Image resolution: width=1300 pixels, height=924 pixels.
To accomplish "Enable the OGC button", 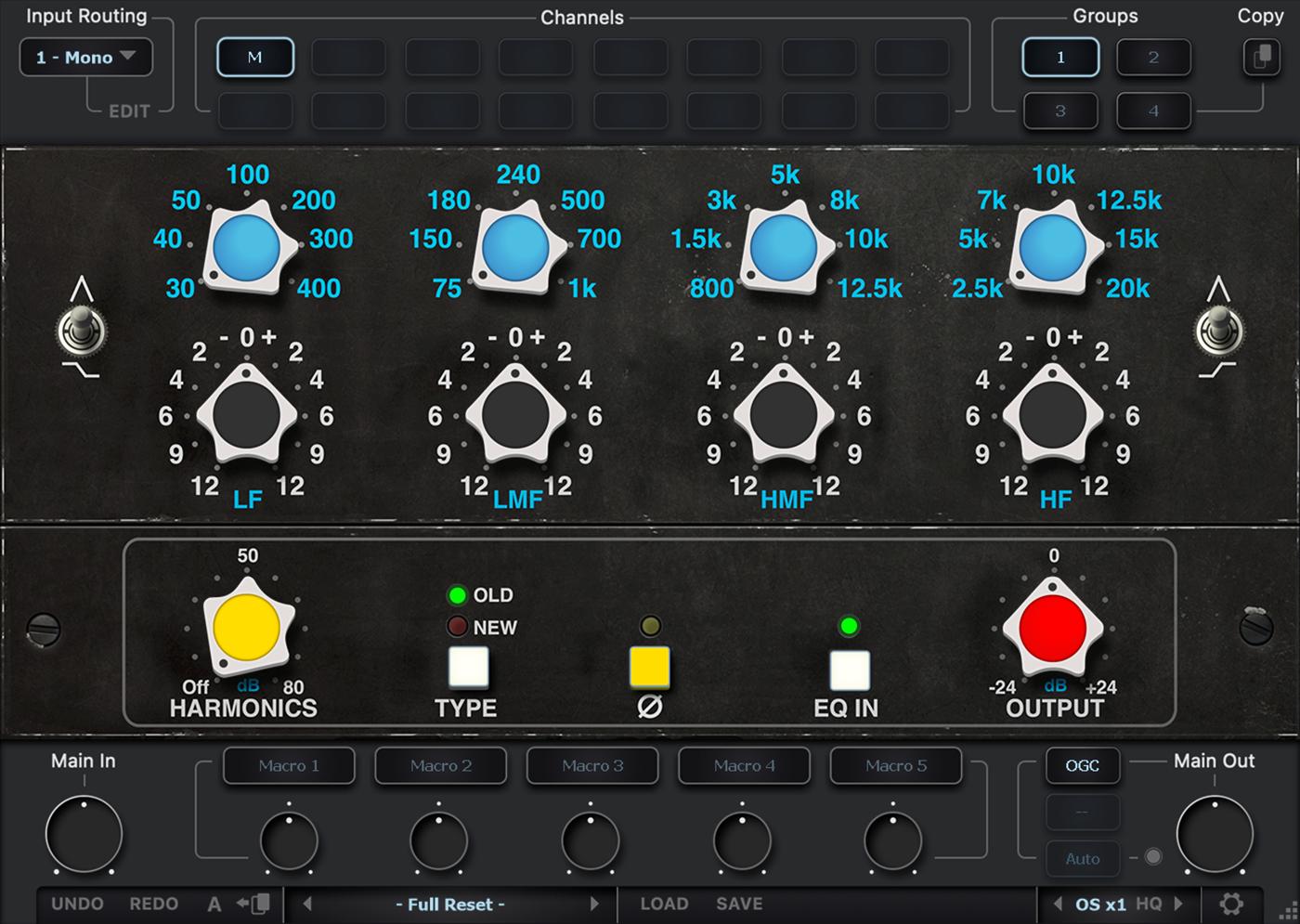I will click(x=1082, y=766).
